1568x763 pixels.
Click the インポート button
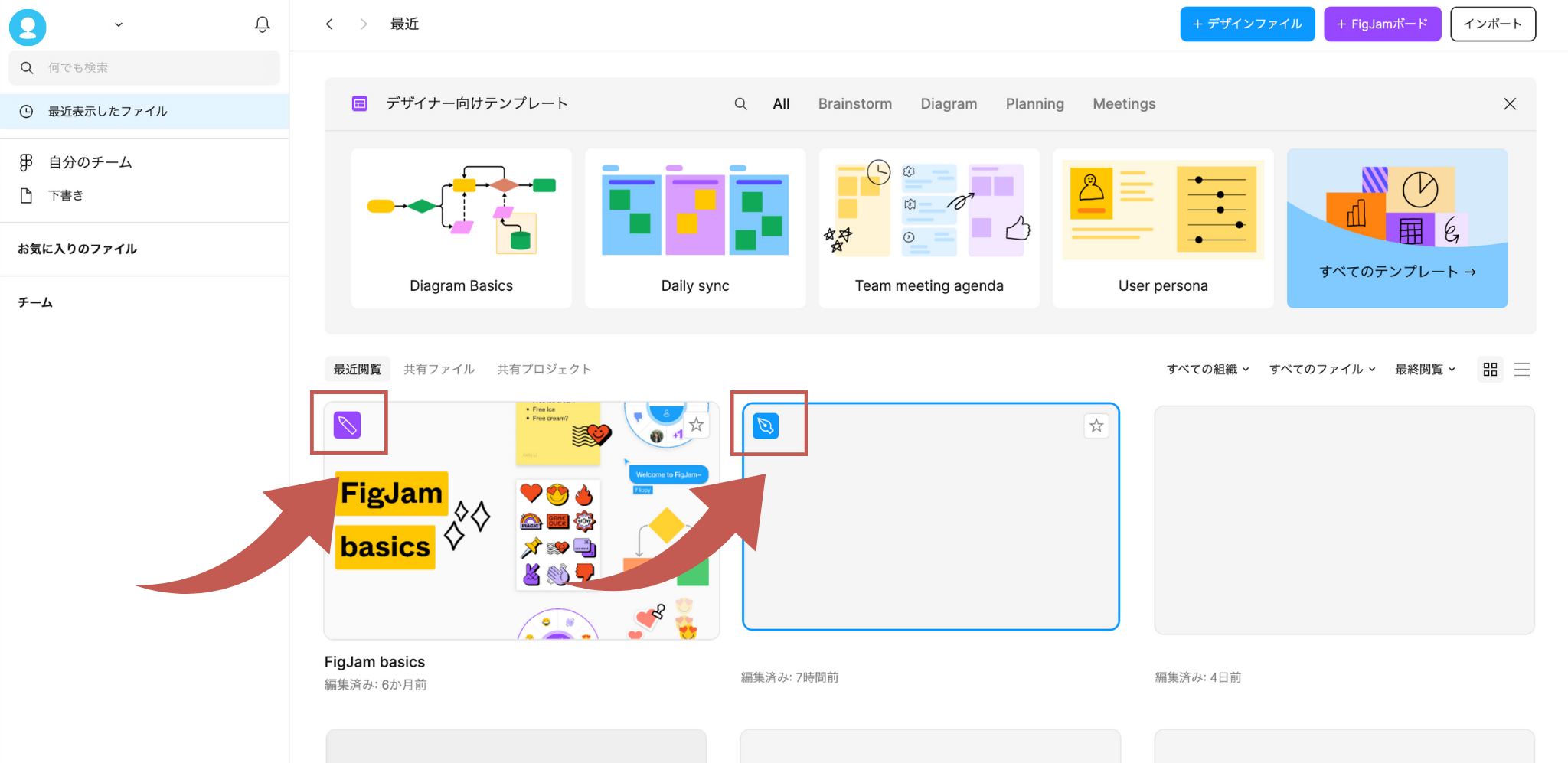coord(1492,24)
